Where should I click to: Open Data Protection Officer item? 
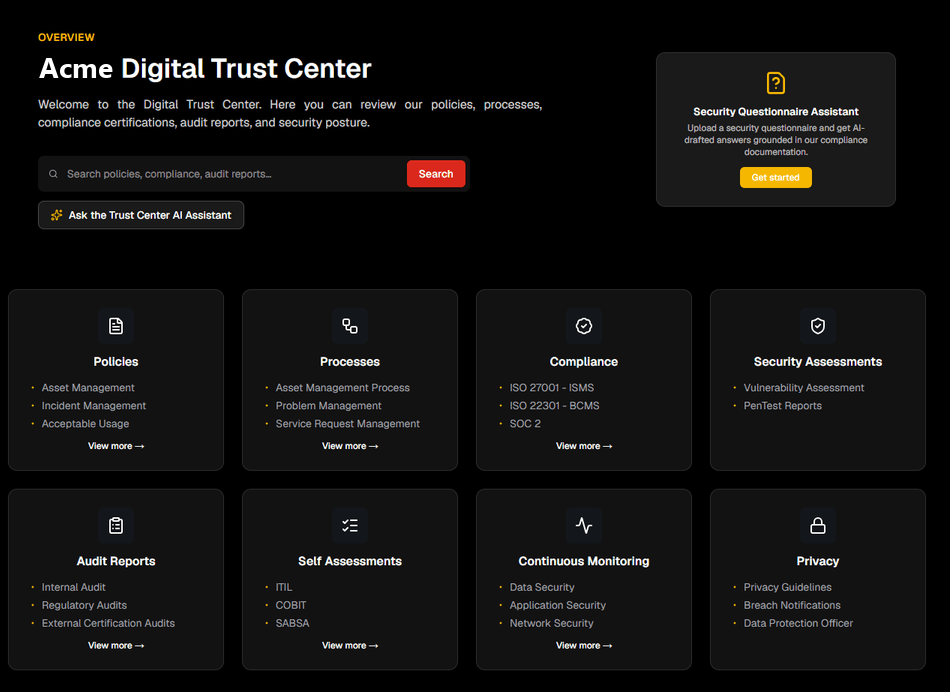click(798, 623)
